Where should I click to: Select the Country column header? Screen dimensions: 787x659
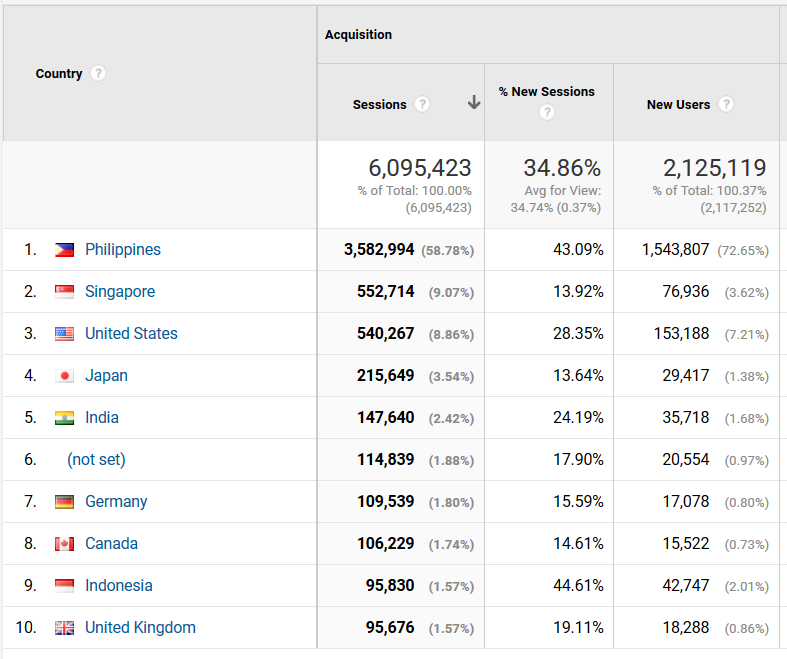tap(59, 73)
